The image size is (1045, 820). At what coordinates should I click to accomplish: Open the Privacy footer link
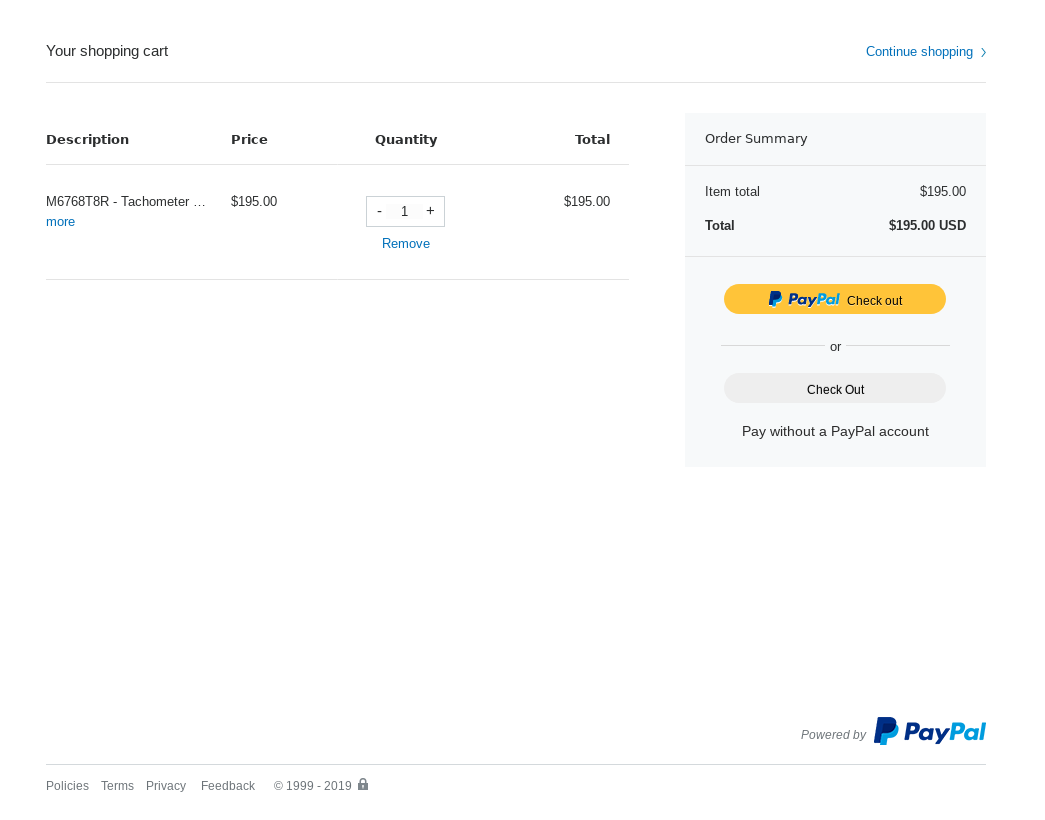(166, 786)
